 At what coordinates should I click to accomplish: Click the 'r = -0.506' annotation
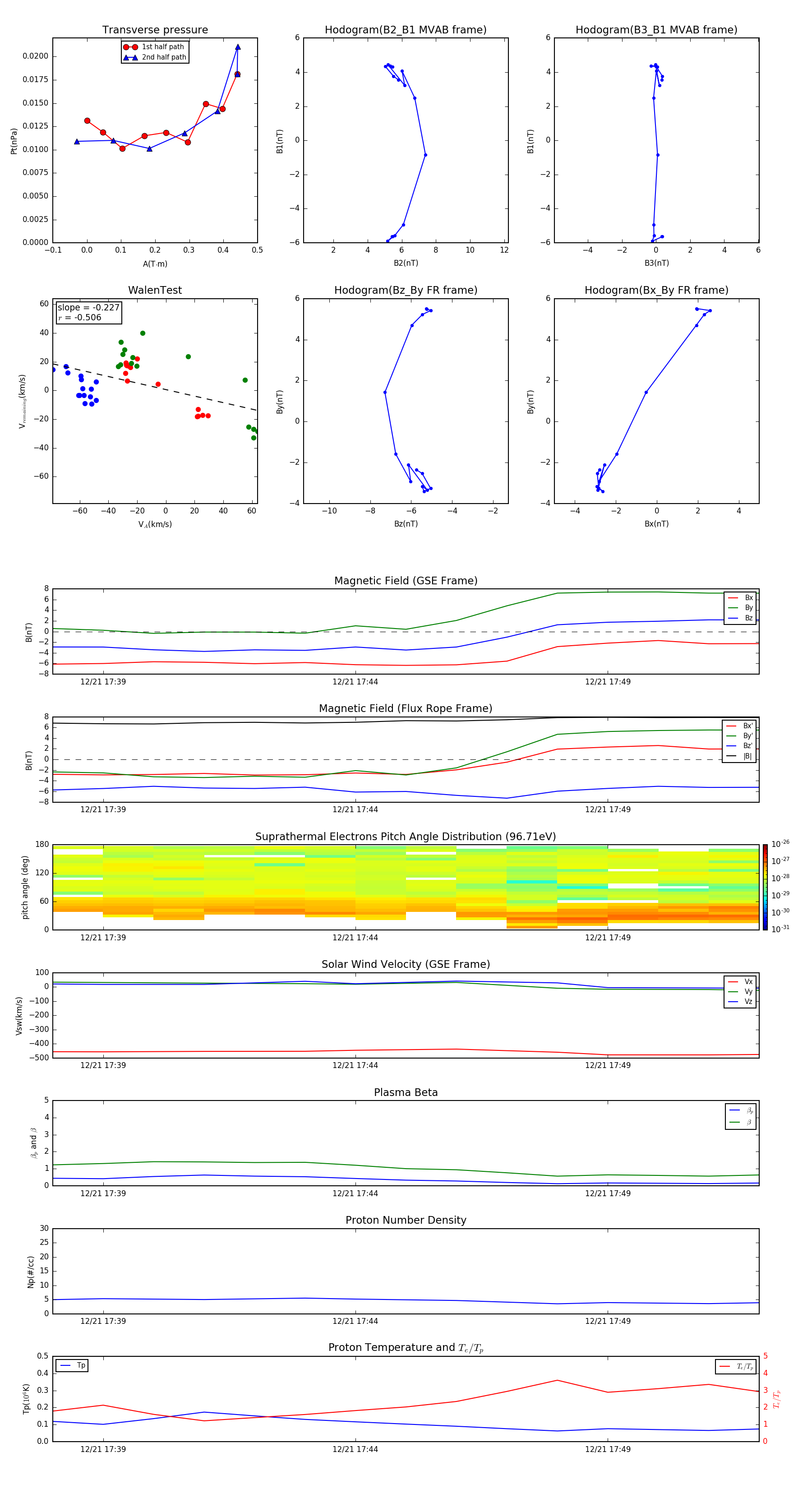pos(80,317)
